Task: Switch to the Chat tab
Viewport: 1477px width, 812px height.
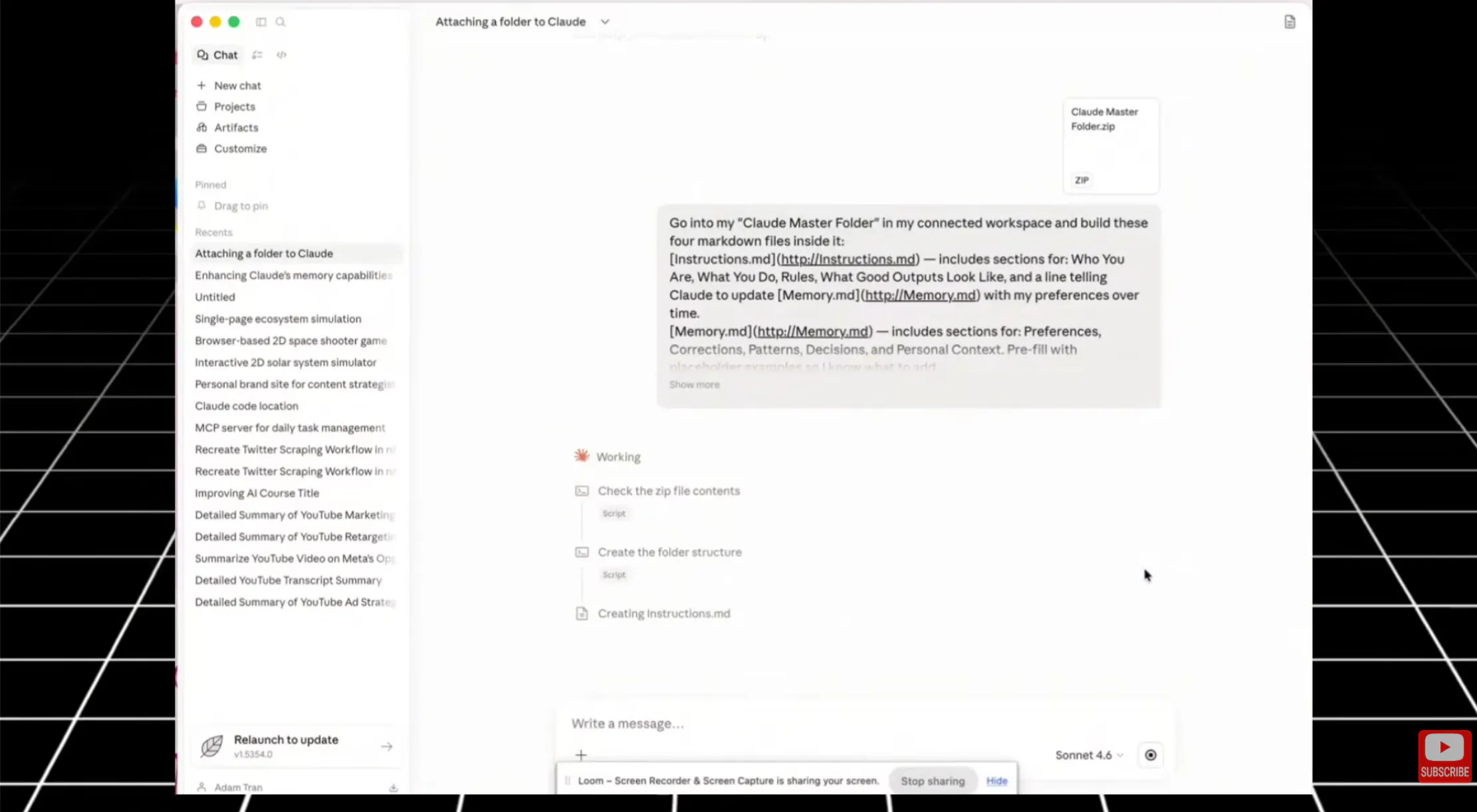Action: click(x=217, y=55)
